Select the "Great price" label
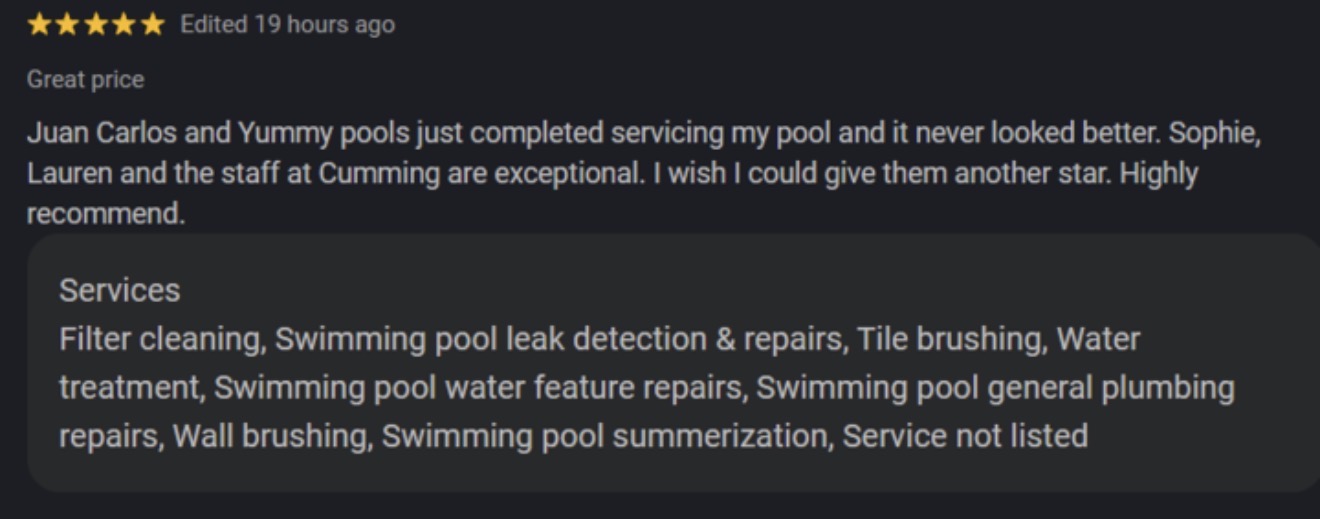Screen dimensions: 1320x519 click(85, 79)
